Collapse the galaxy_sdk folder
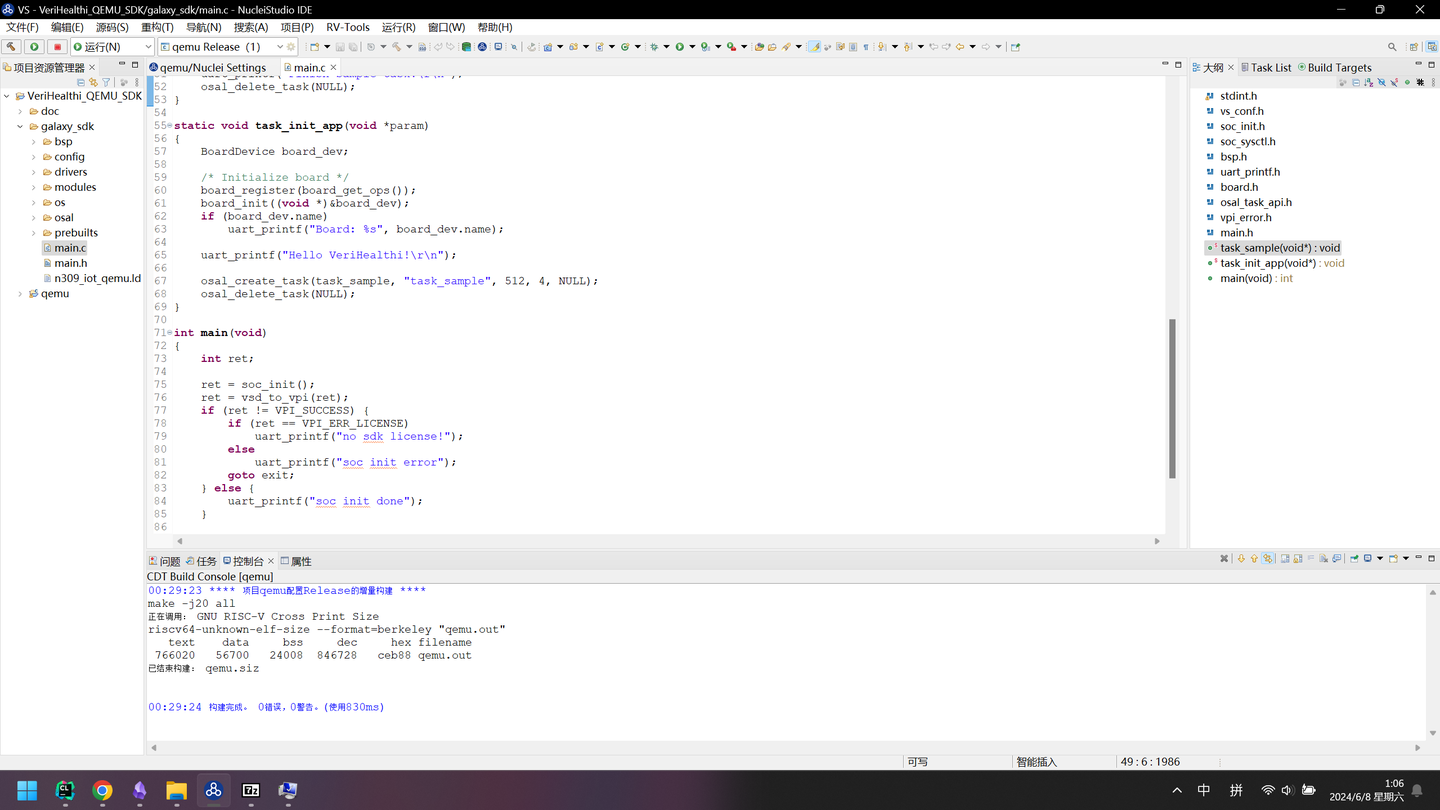 tap(20, 127)
